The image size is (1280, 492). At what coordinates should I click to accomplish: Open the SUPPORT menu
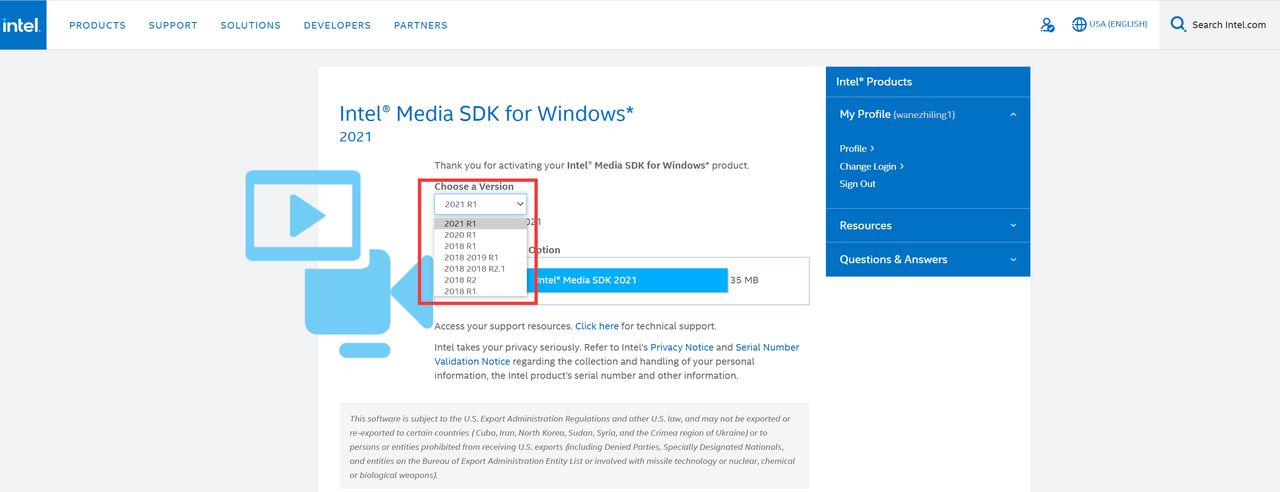click(173, 25)
